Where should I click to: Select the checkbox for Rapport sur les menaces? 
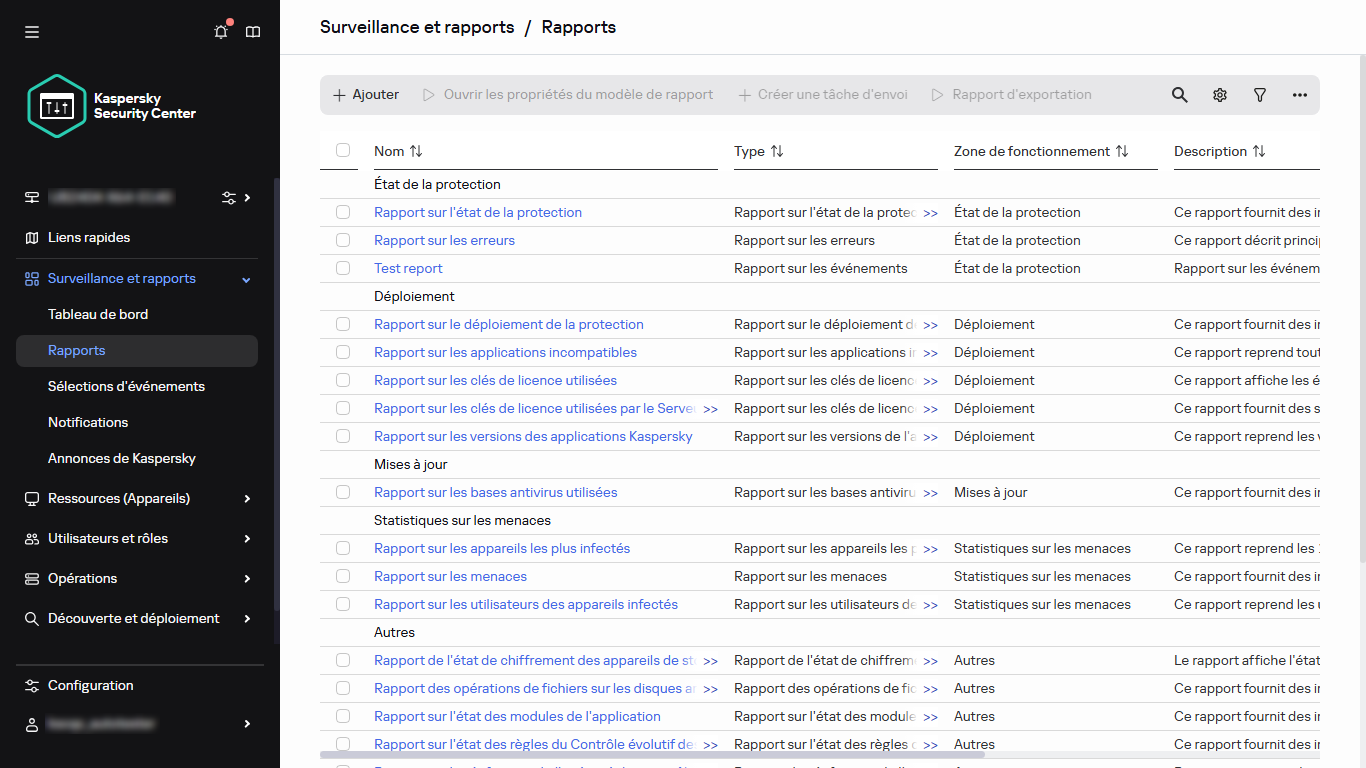pyautogui.click(x=343, y=576)
